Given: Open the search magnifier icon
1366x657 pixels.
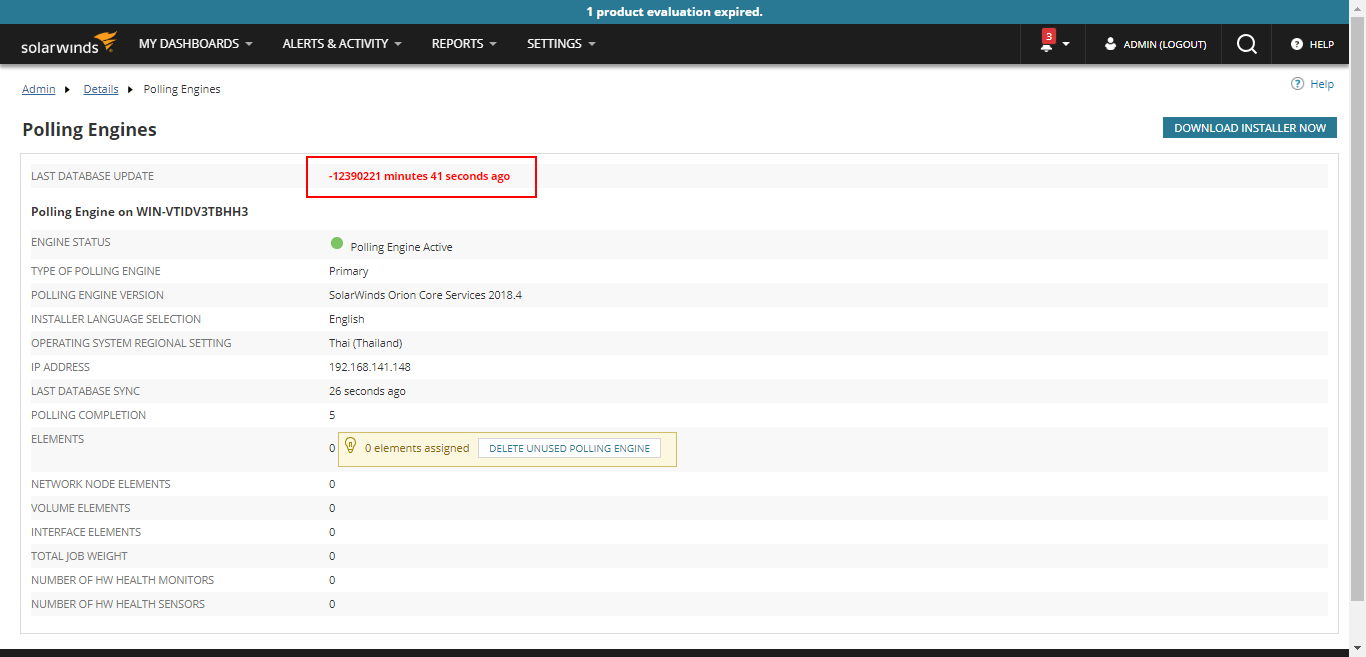Looking at the screenshot, I should coord(1246,44).
